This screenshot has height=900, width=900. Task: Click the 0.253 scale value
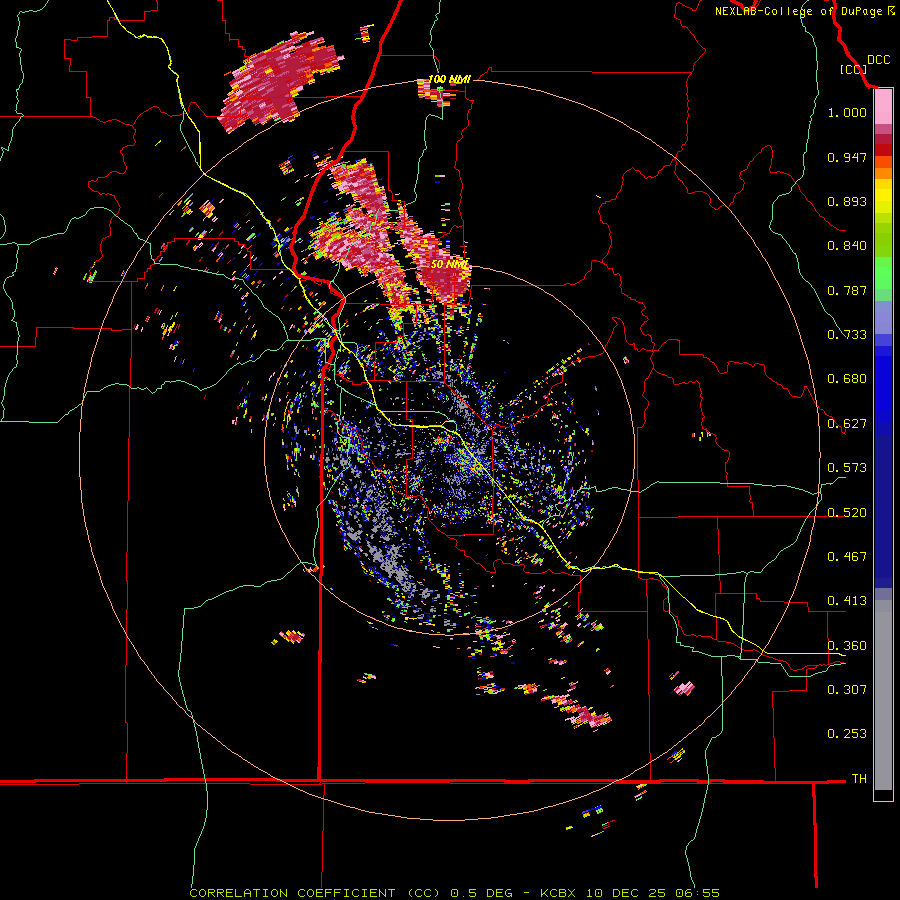pyautogui.click(x=847, y=734)
